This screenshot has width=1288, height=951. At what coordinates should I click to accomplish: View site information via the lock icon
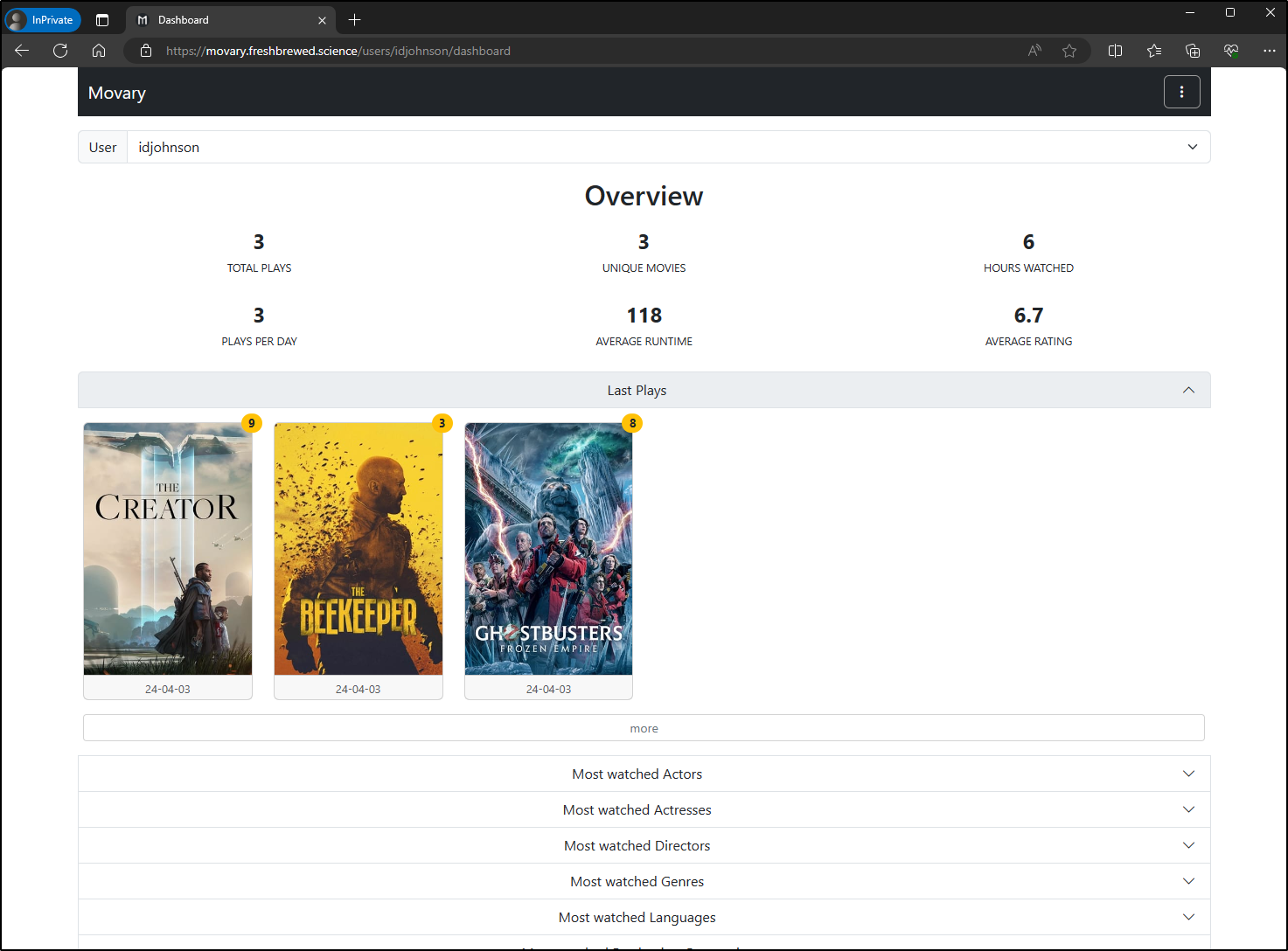[x=146, y=51]
